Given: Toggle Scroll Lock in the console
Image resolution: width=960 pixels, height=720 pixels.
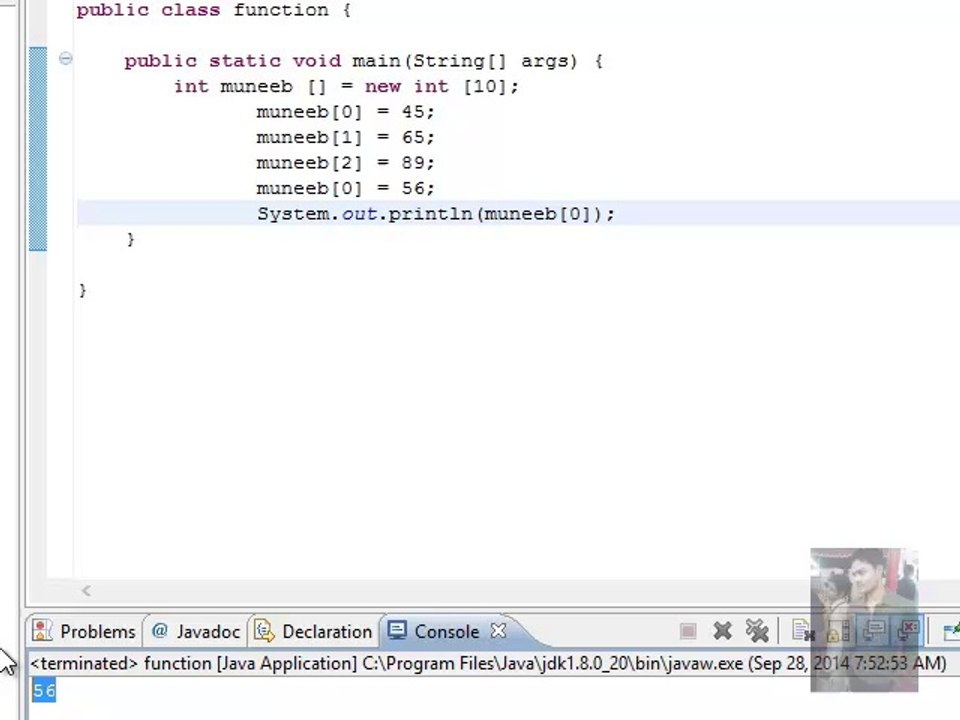Looking at the screenshot, I should [x=838, y=631].
